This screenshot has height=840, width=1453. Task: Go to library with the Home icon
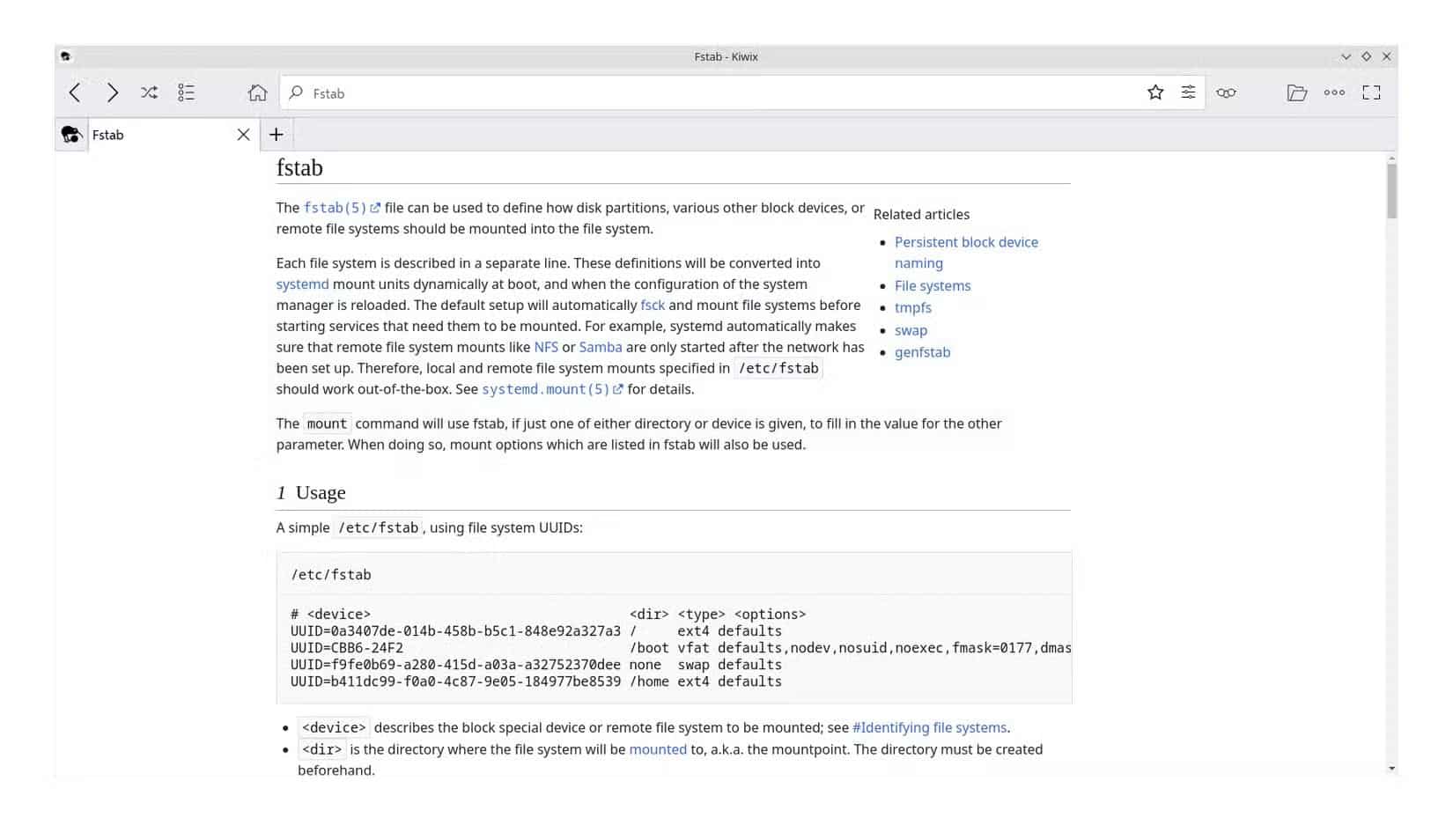(256, 92)
